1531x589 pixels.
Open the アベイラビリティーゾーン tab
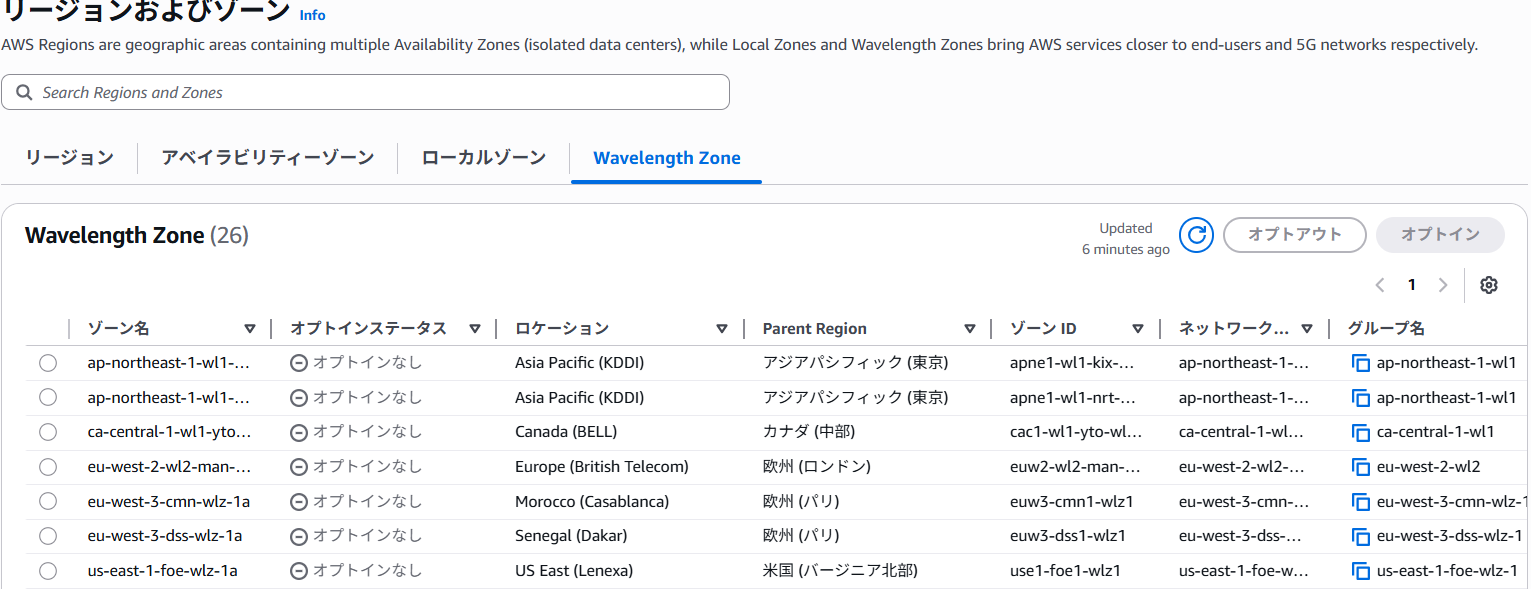point(268,158)
